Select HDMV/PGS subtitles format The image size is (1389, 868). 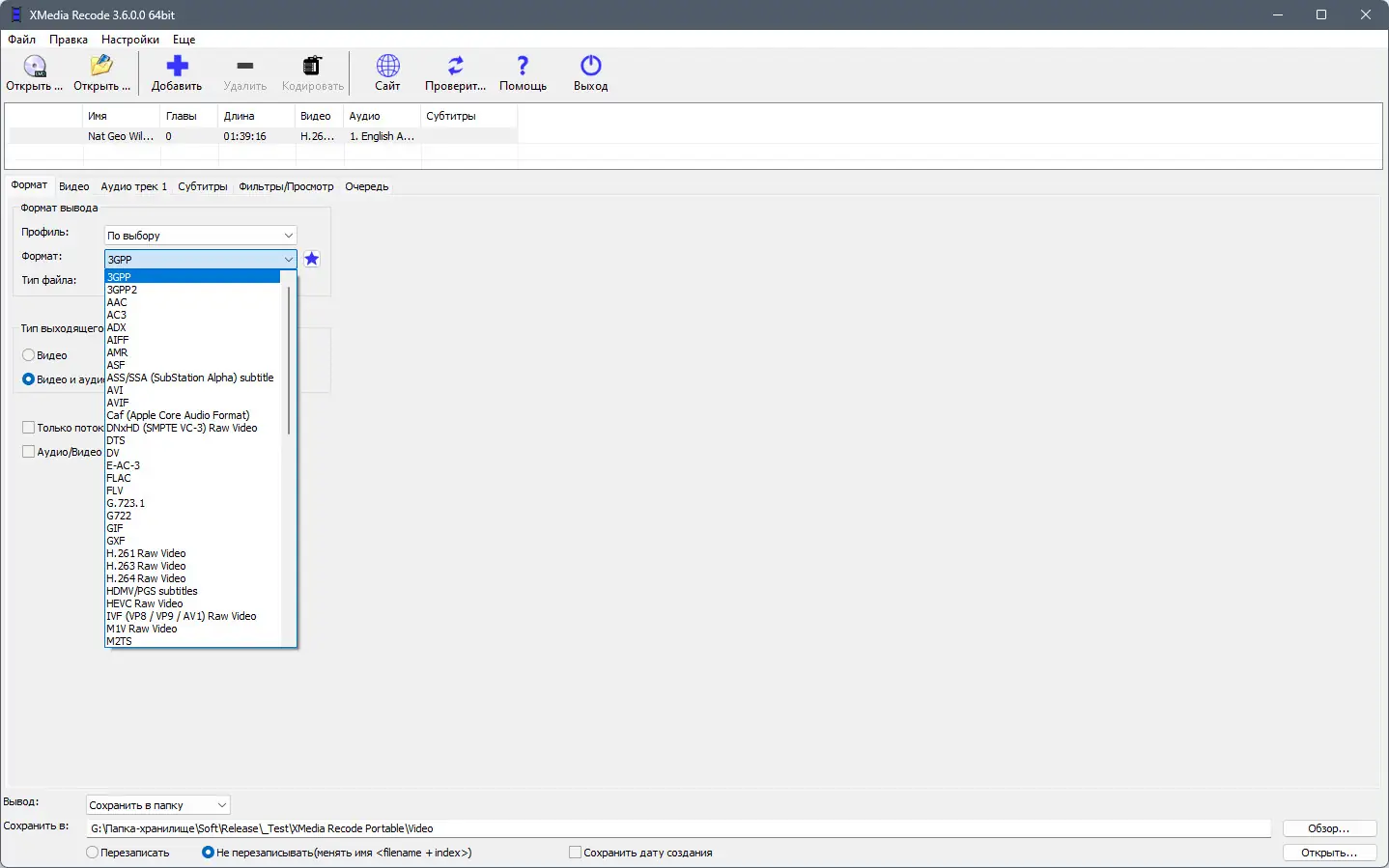[192, 591]
